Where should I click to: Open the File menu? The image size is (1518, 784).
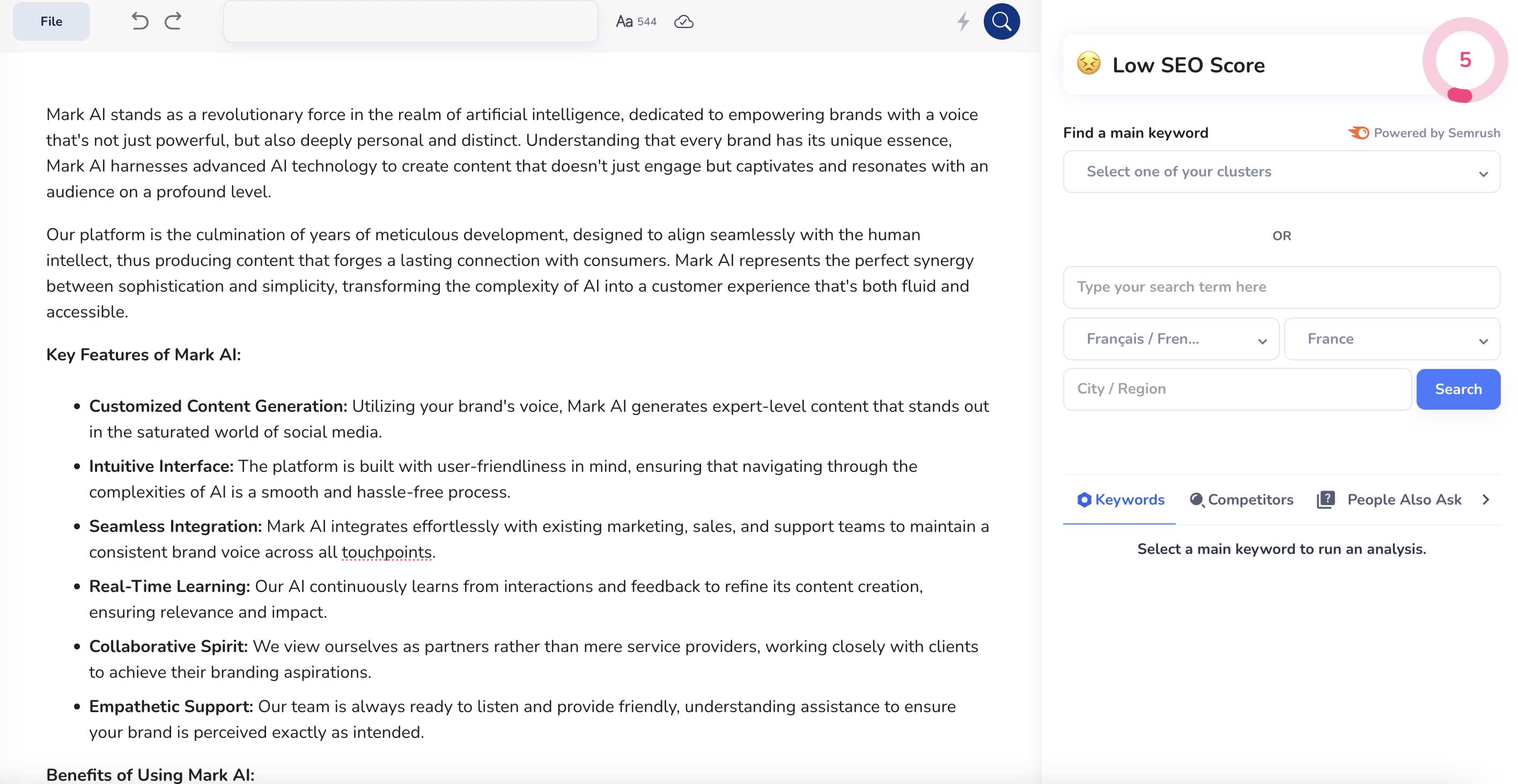(x=51, y=22)
